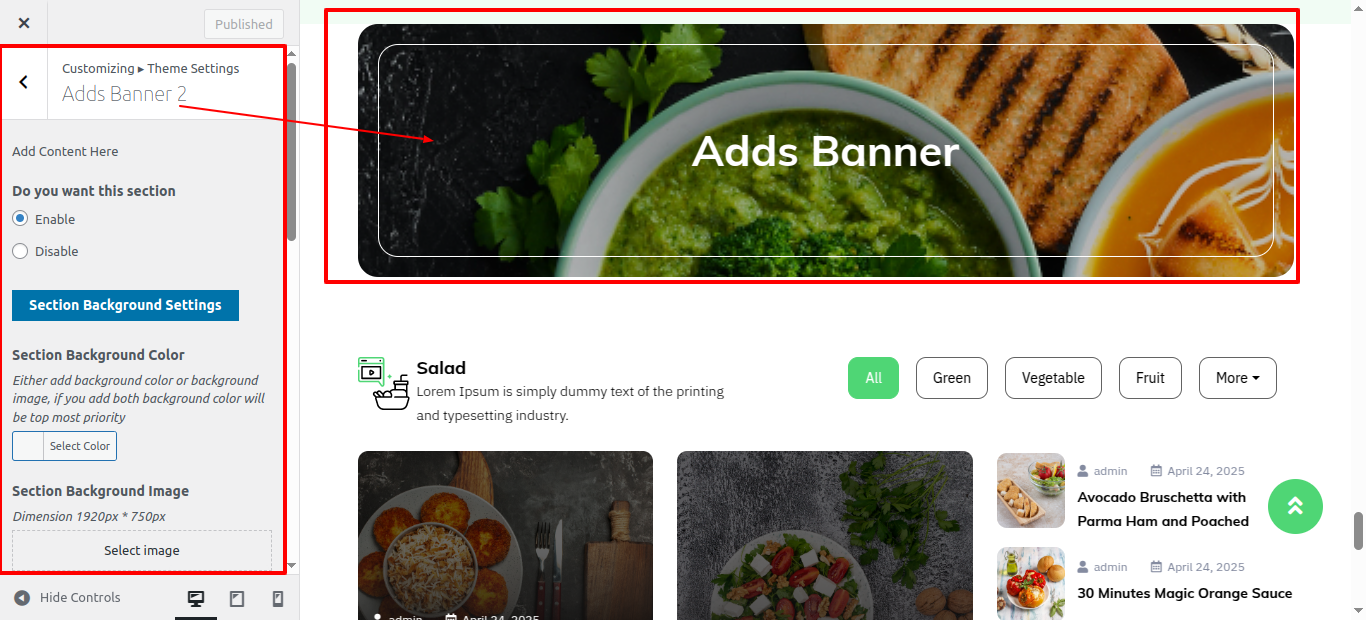Select the Fruit filter tab
1366x620 pixels.
pyautogui.click(x=1150, y=378)
